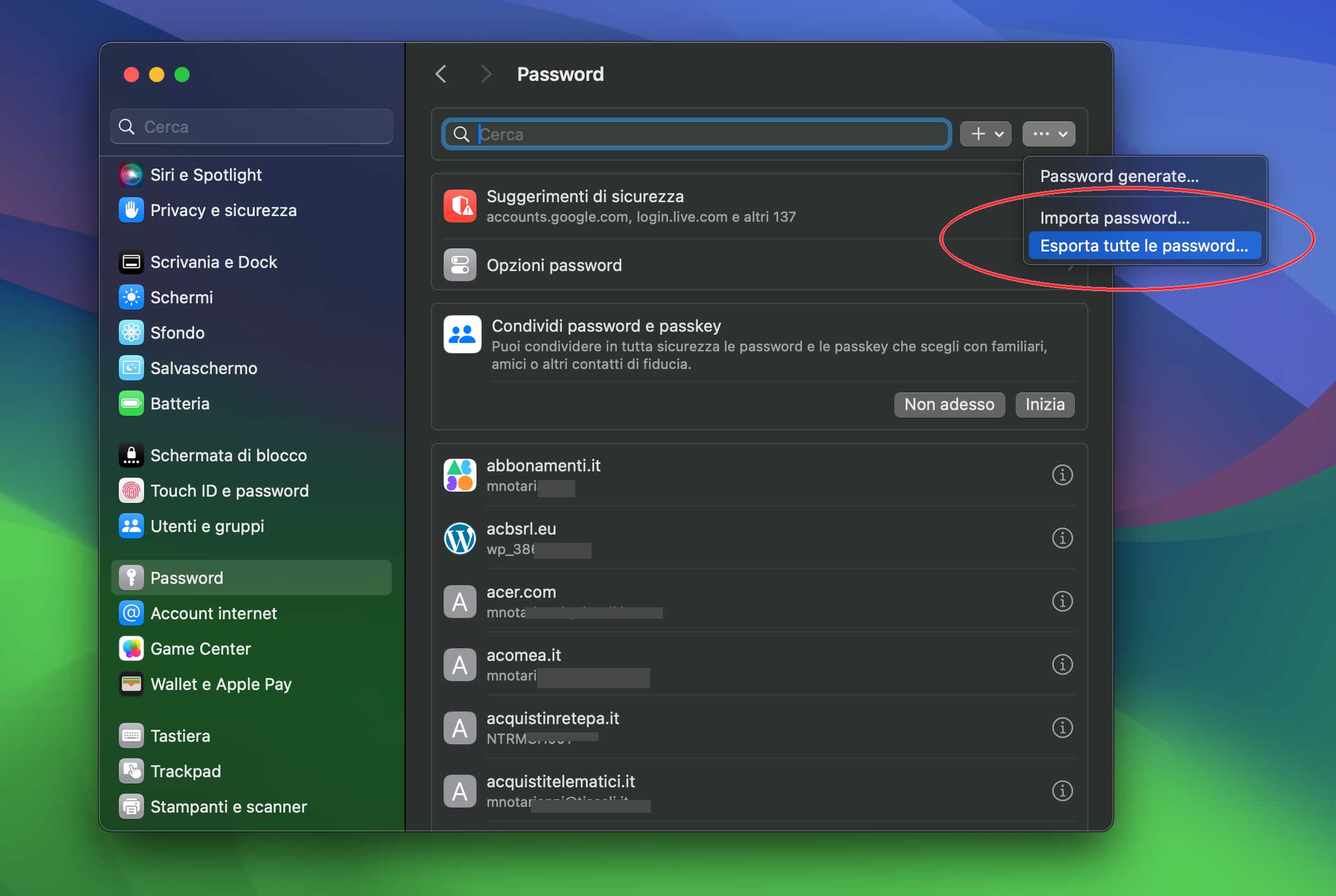1336x896 pixels.
Task: Click the Suggerimenti di sicurezza shield icon
Action: pyautogui.click(x=460, y=205)
